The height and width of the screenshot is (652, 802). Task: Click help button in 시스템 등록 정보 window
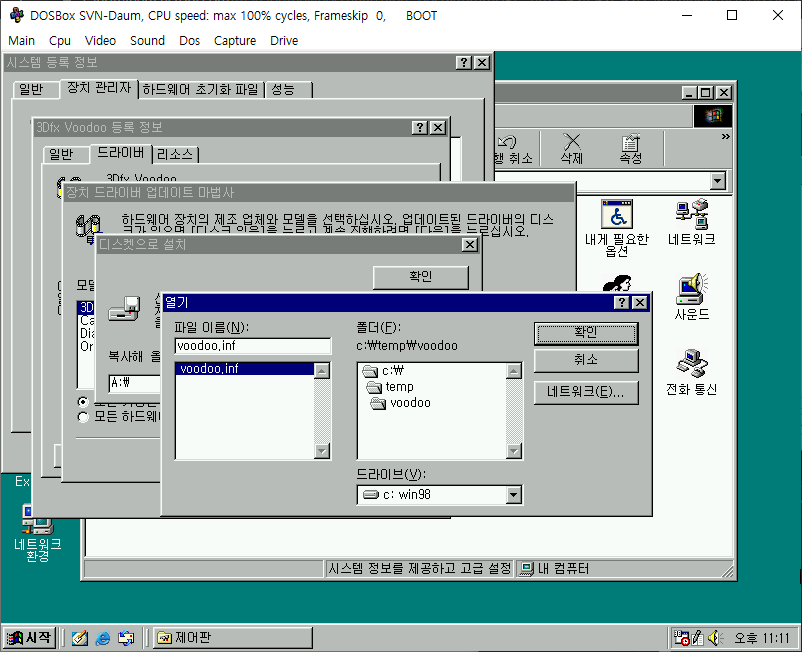[463, 62]
